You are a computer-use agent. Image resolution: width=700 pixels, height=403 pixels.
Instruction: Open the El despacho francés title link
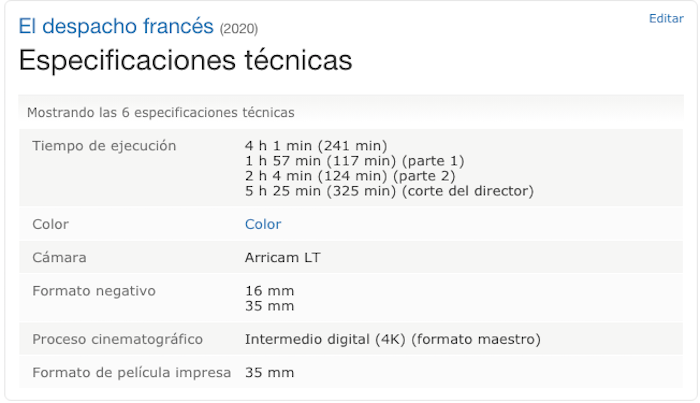pyautogui.click(x=116, y=25)
